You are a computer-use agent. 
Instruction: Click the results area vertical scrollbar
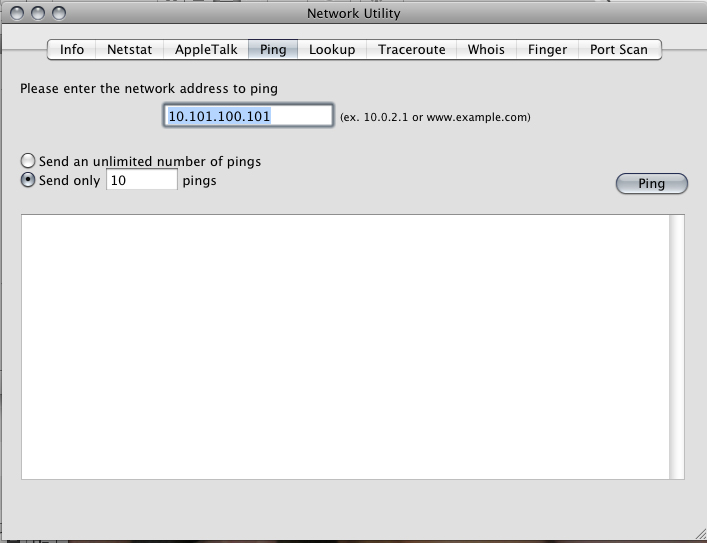(x=677, y=346)
